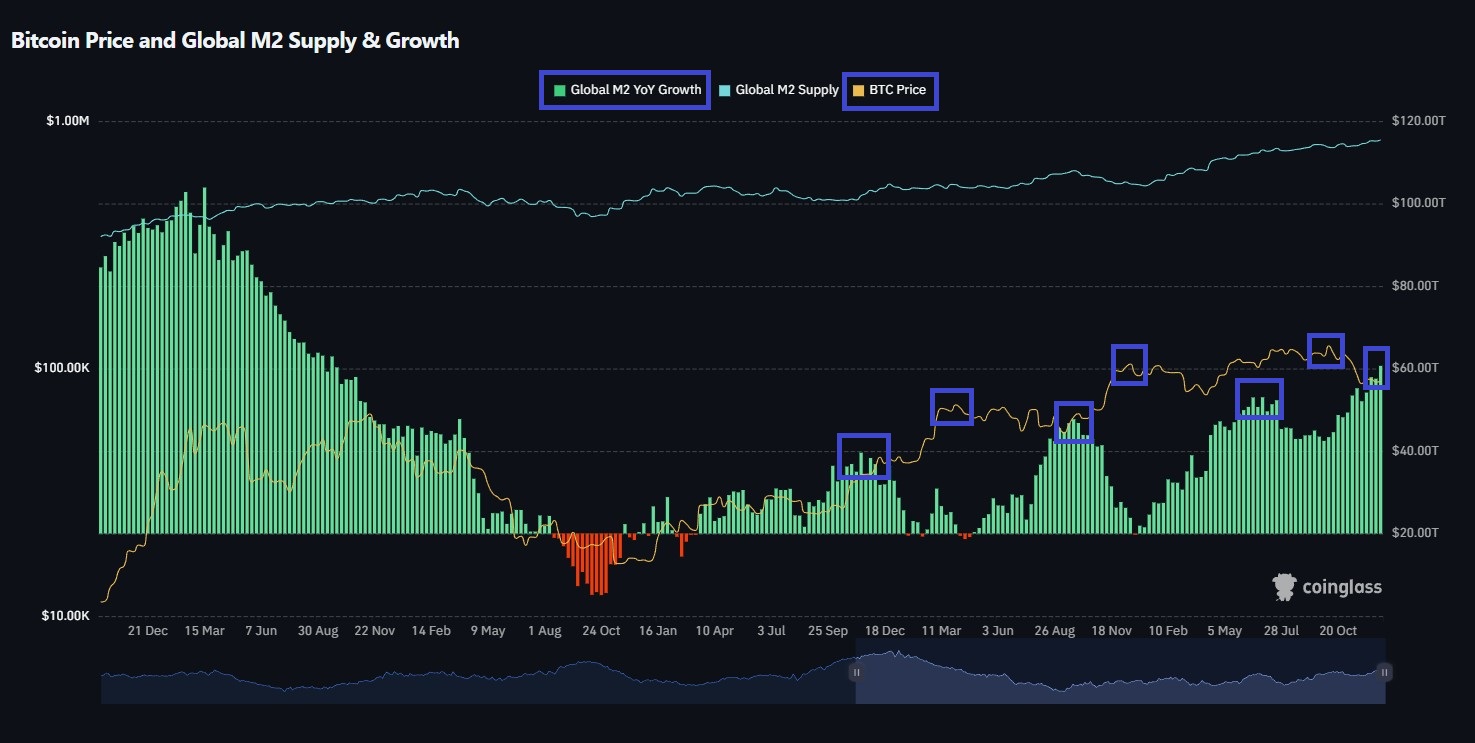Click the cyan Global M2 Supply legend square
The height and width of the screenshot is (743, 1475).
[725, 90]
